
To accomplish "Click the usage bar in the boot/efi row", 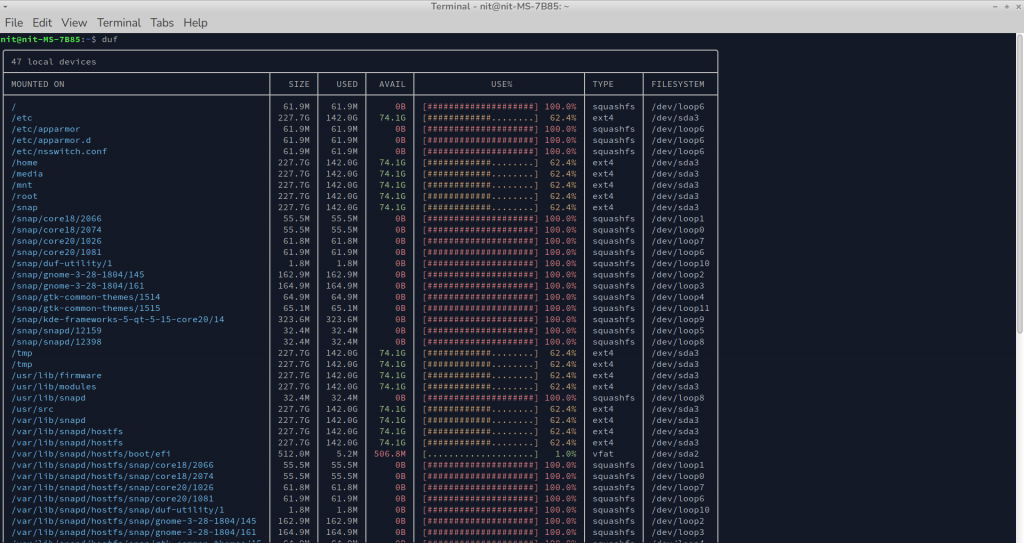I will pos(481,453).
